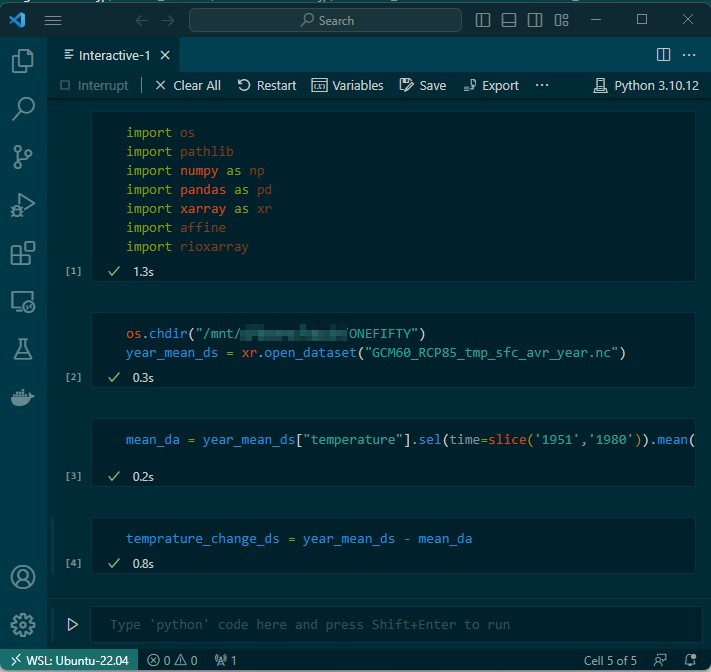Click Cell 5 of 5 status entry
Viewport: 711px width, 672px height.
click(x=610, y=661)
